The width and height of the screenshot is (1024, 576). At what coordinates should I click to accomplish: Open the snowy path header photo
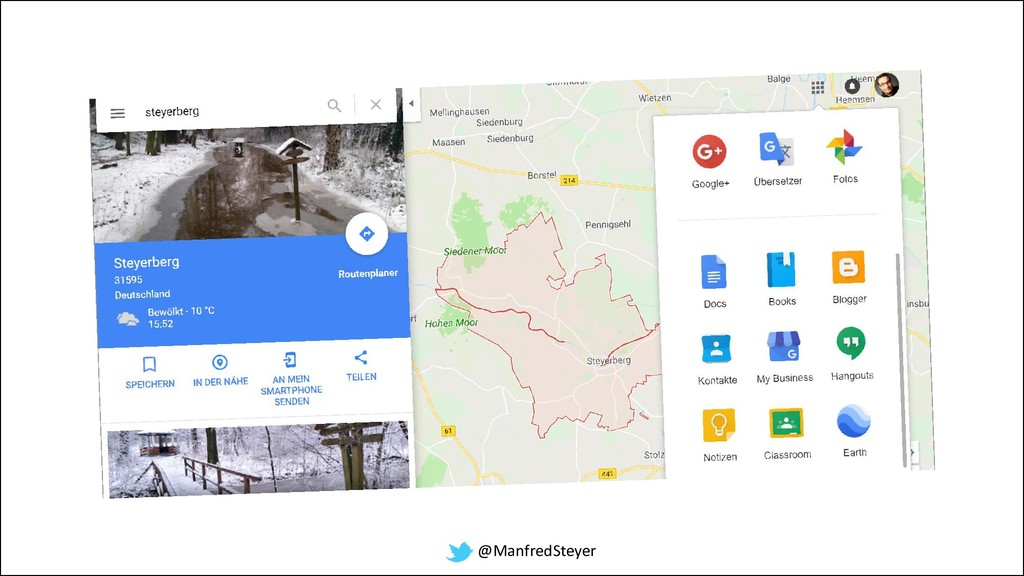coord(248,183)
